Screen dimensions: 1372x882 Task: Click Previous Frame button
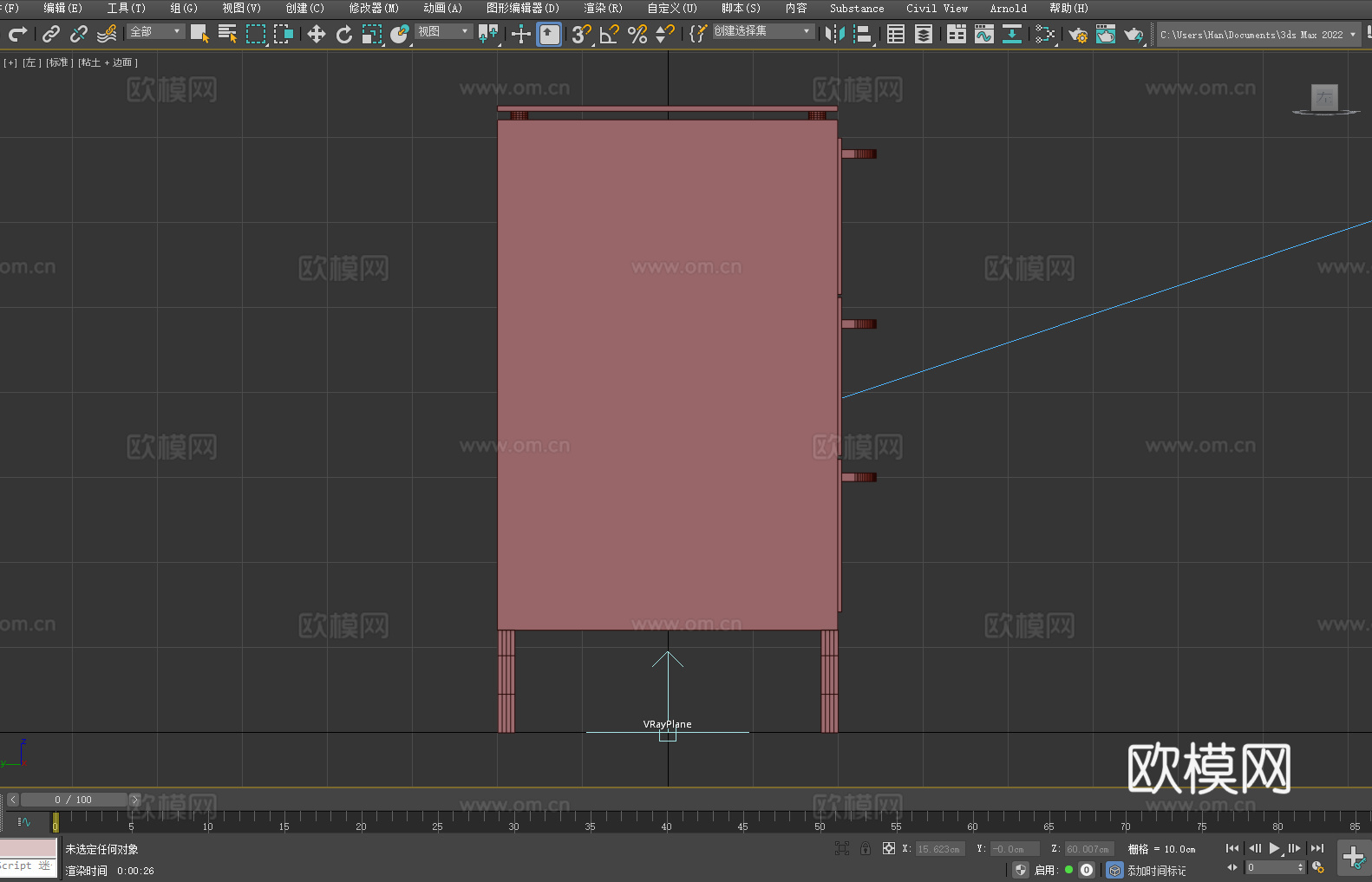(x=1254, y=848)
